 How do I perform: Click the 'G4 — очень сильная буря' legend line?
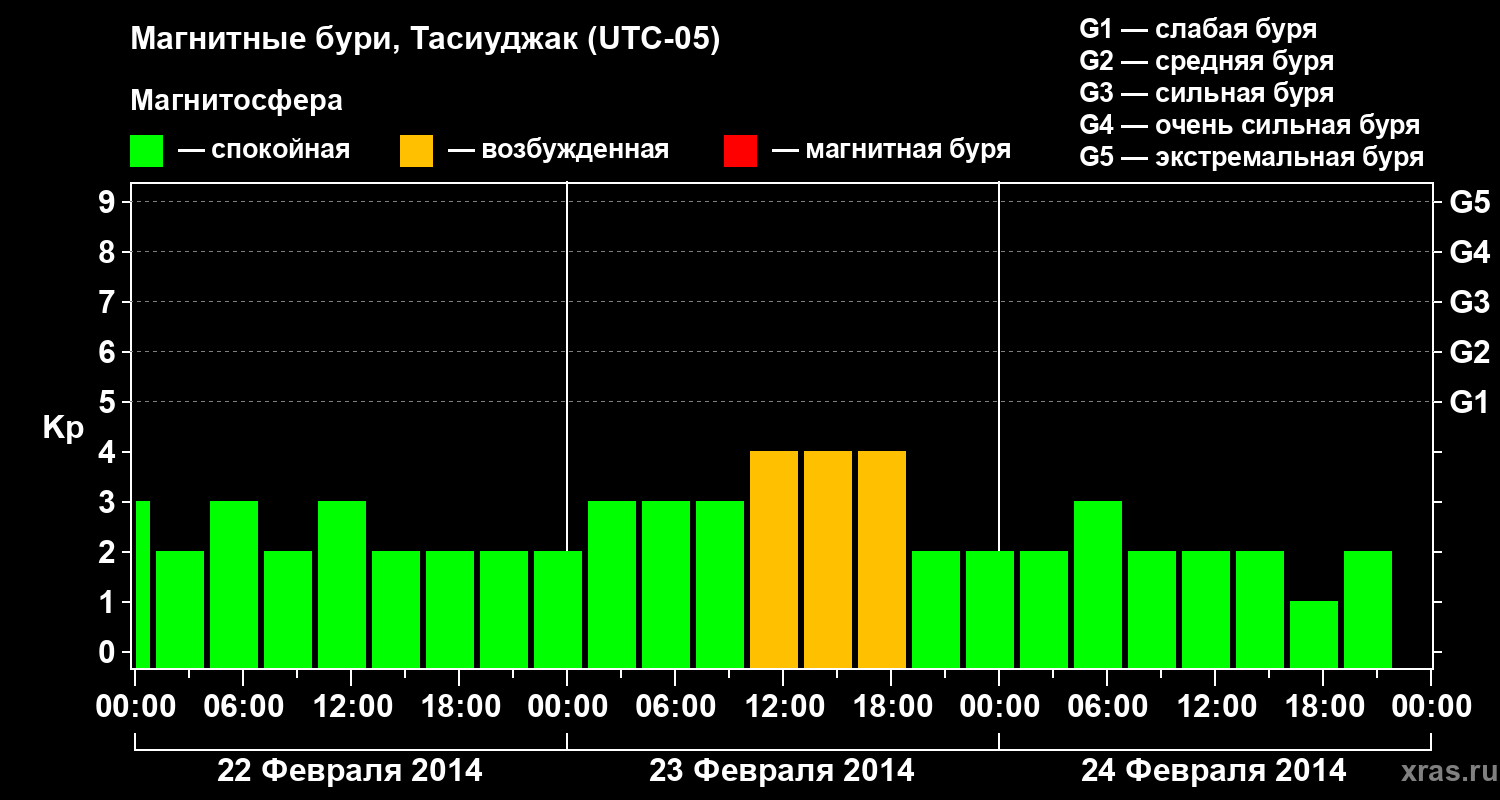(x=1250, y=125)
